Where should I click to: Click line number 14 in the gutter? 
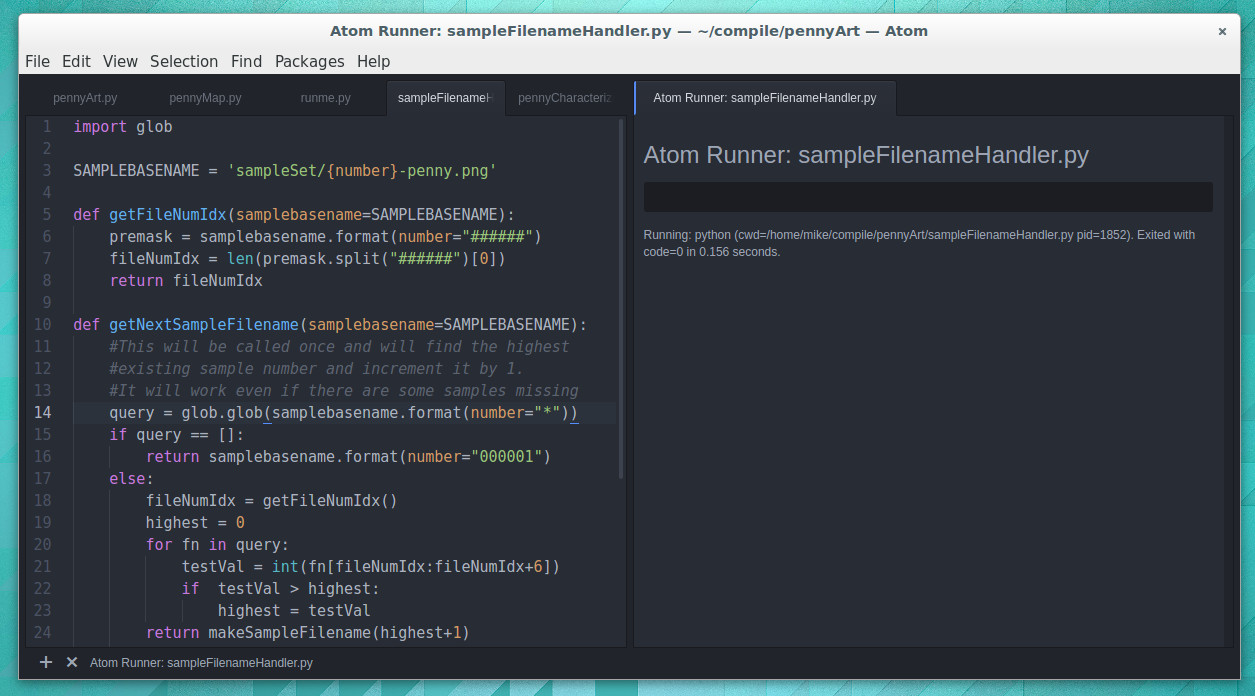(x=43, y=412)
